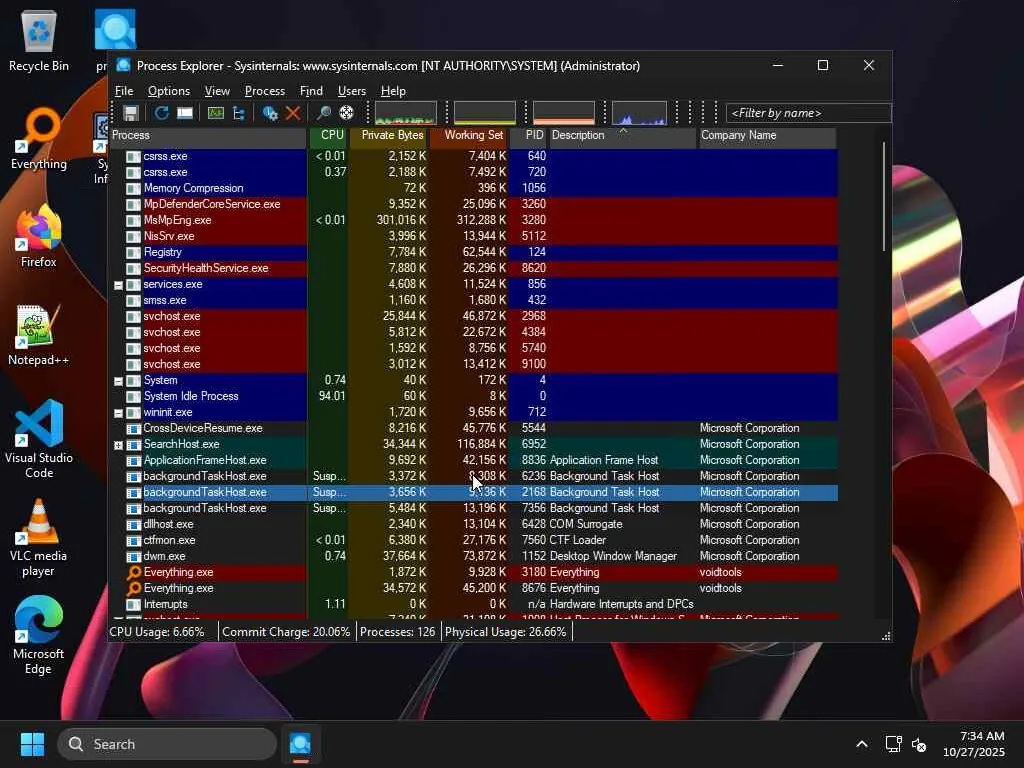Screen dimensions: 1024x768
Task: Select Everything.exe with PID 3180
Action: coord(473,572)
